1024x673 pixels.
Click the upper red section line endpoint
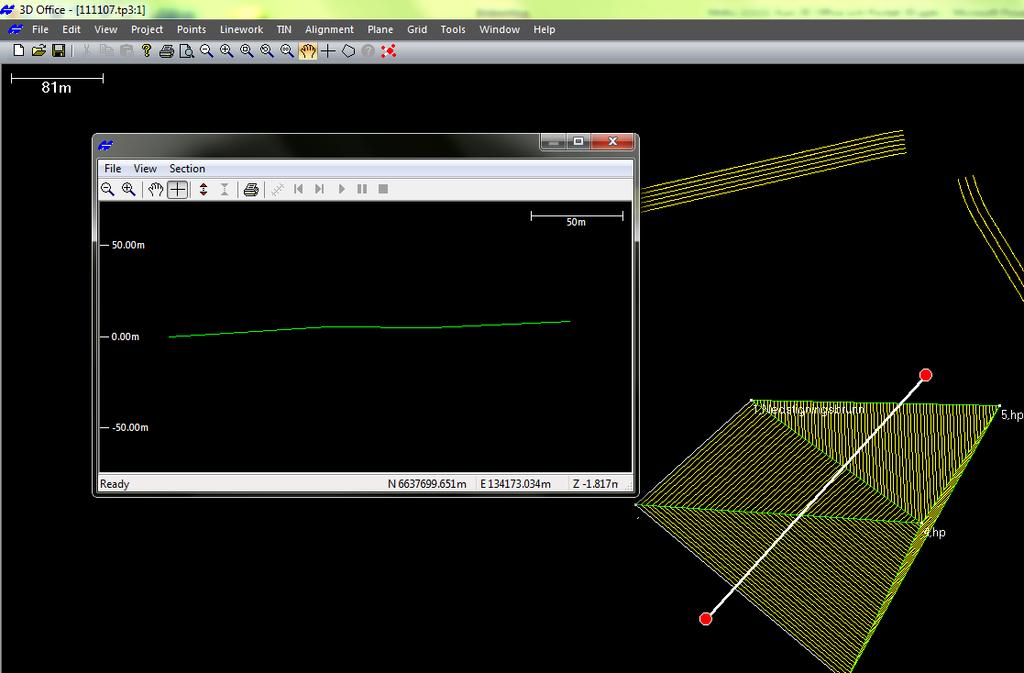[x=925, y=375]
